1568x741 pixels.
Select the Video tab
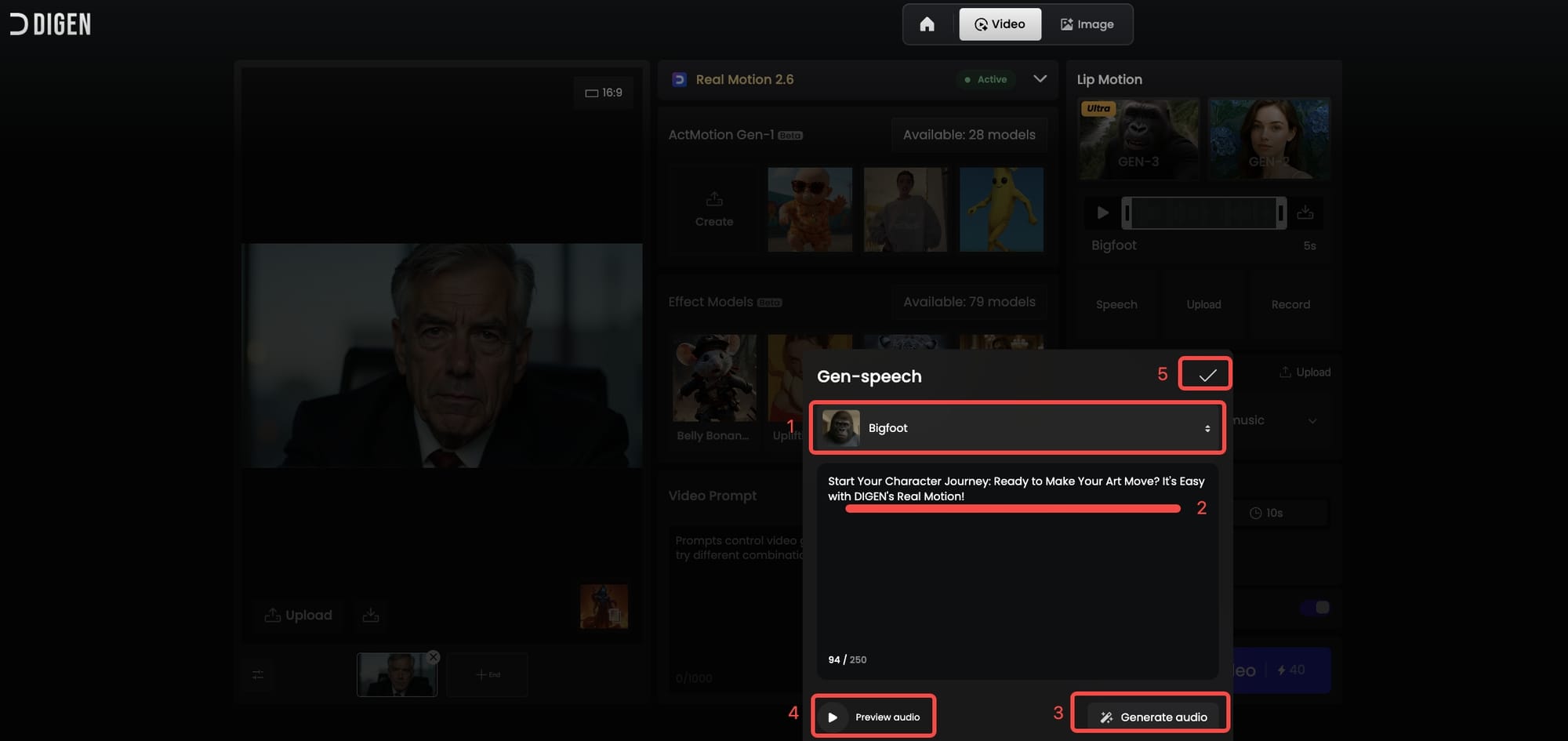click(x=1000, y=24)
